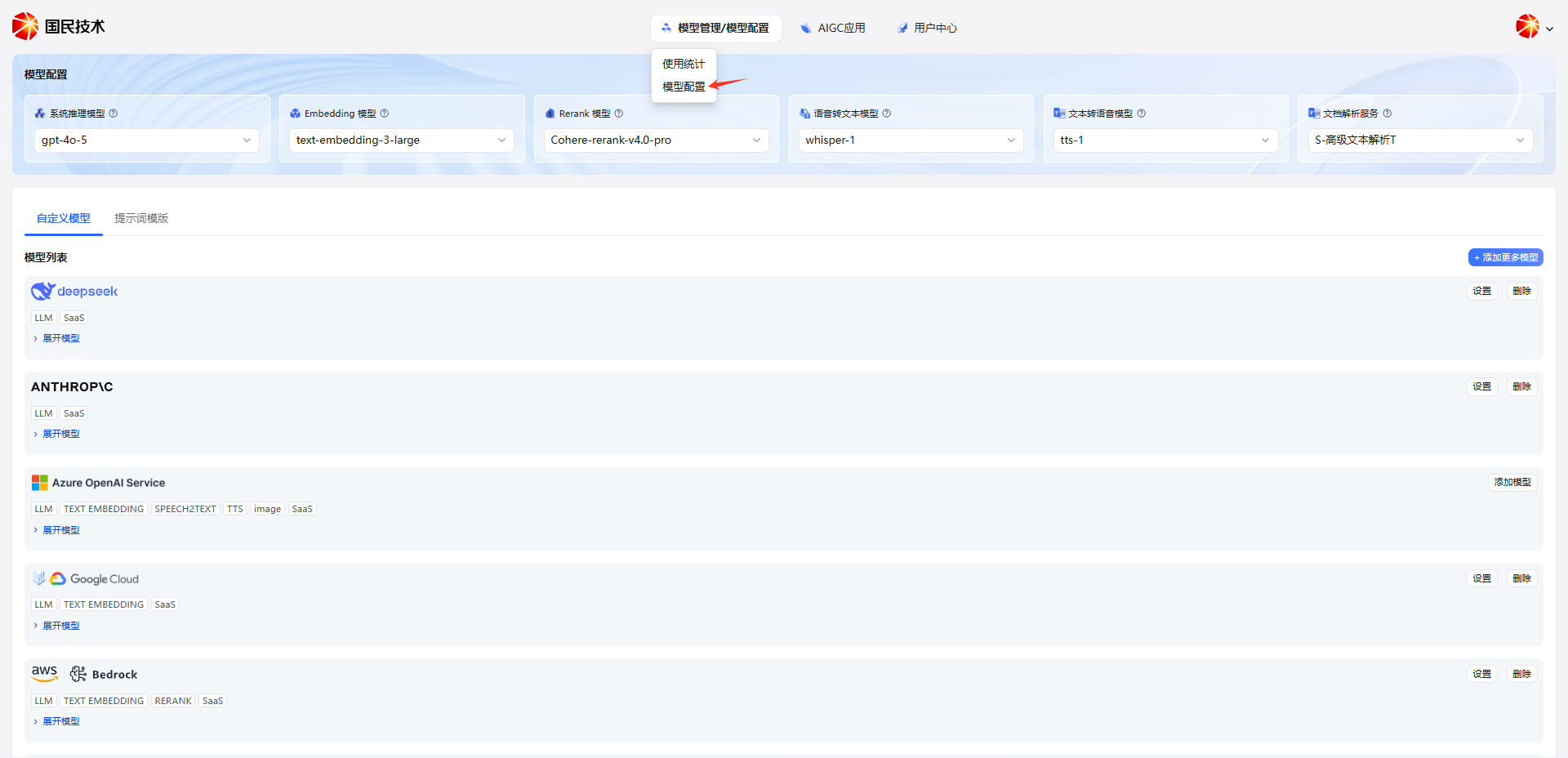The width and height of the screenshot is (1568, 758).
Task: Open the tts-1 dropdown
Action: [1166, 140]
